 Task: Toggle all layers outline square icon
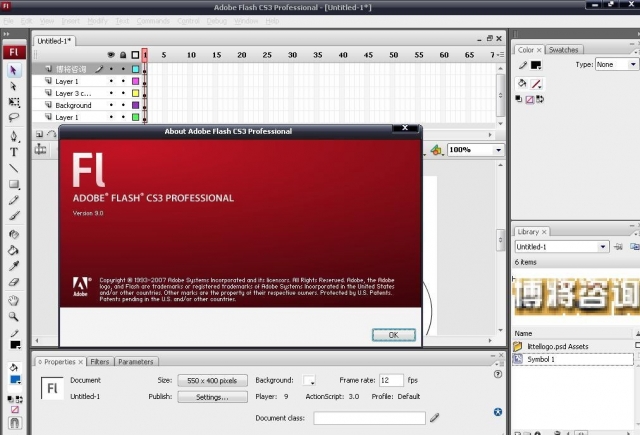(135, 55)
